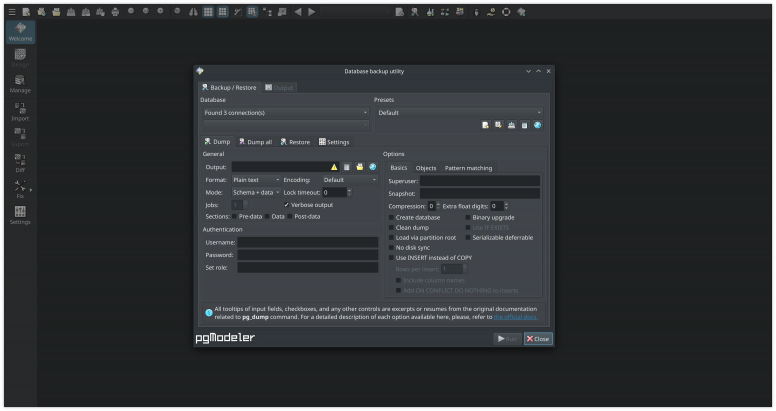This screenshot has height=411, width=776.
Task: Browse output file with folder icon
Action: click(360, 167)
